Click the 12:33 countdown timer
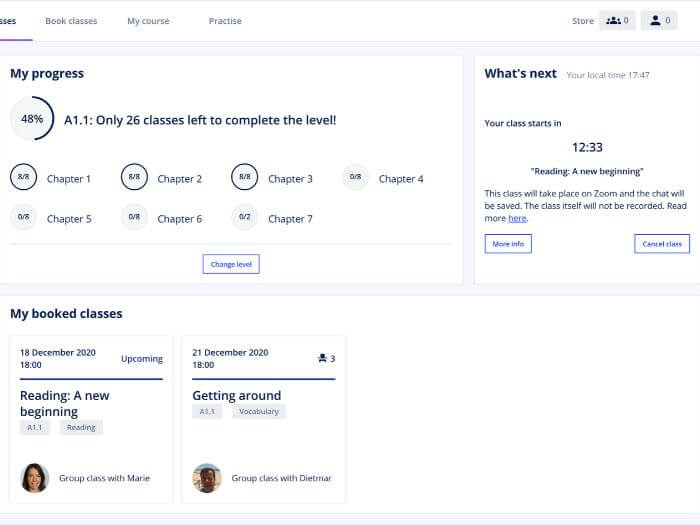This screenshot has width=700, height=525. click(x=587, y=147)
